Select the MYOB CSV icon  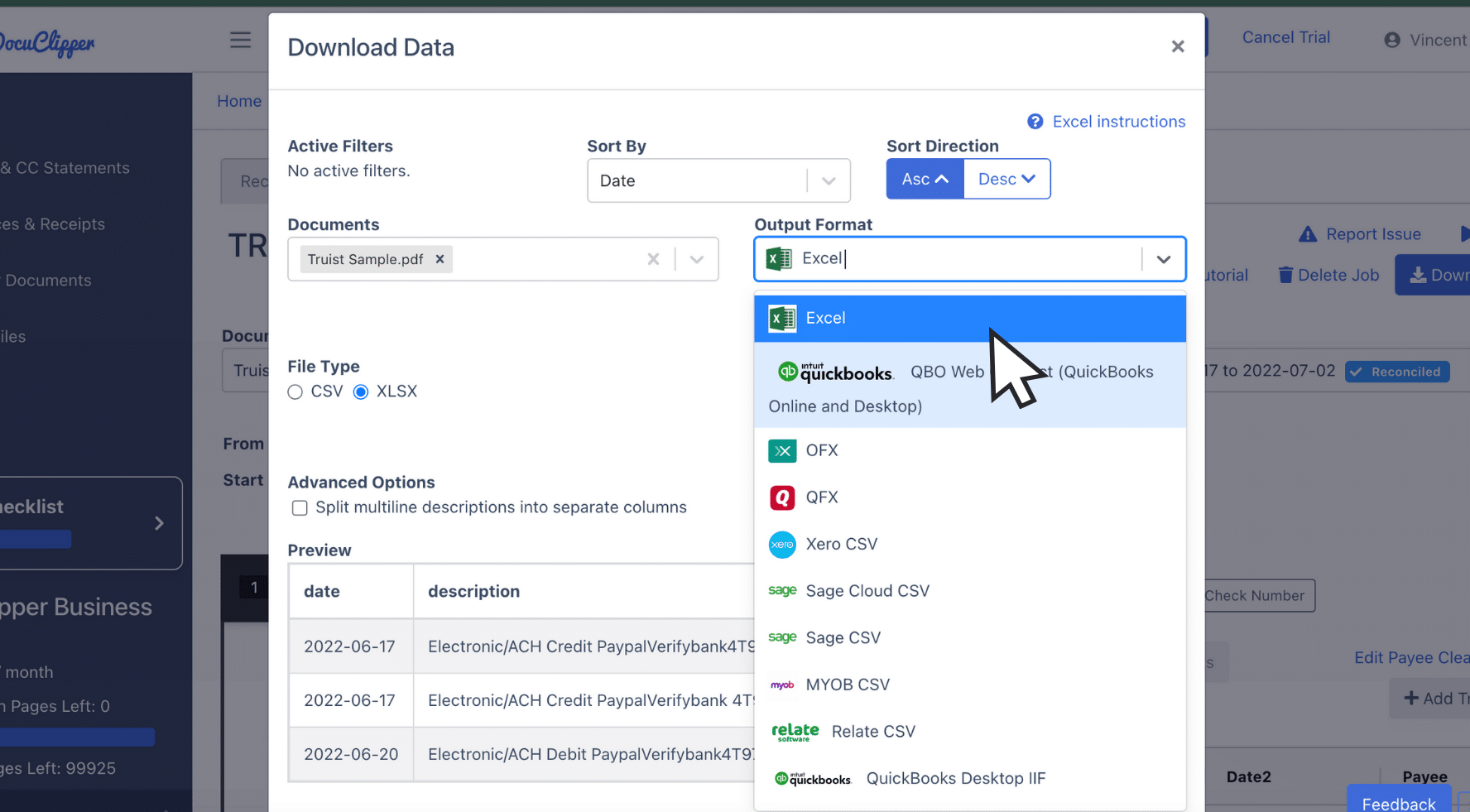coord(781,685)
